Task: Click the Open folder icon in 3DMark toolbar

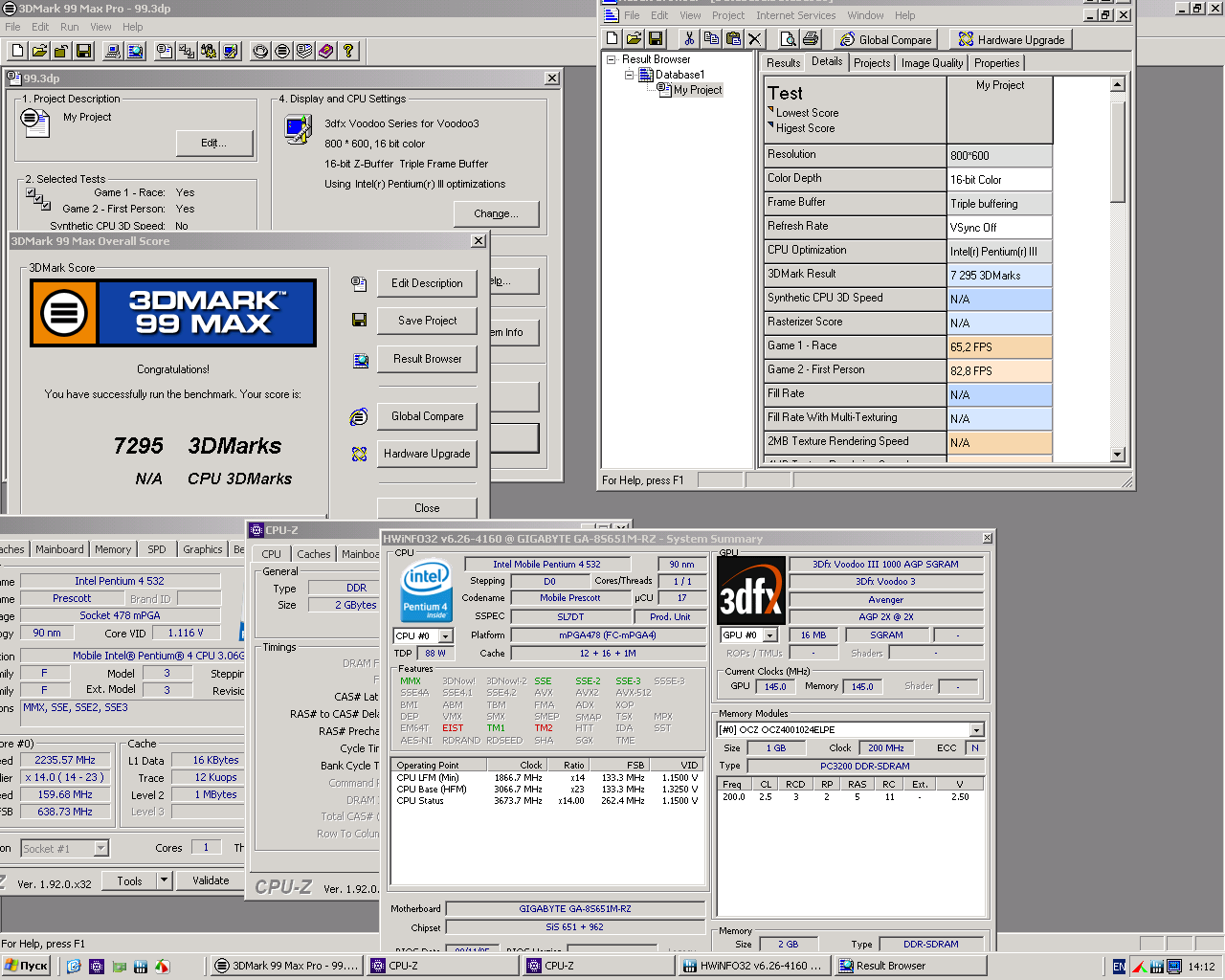Action: [x=39, y=51]
